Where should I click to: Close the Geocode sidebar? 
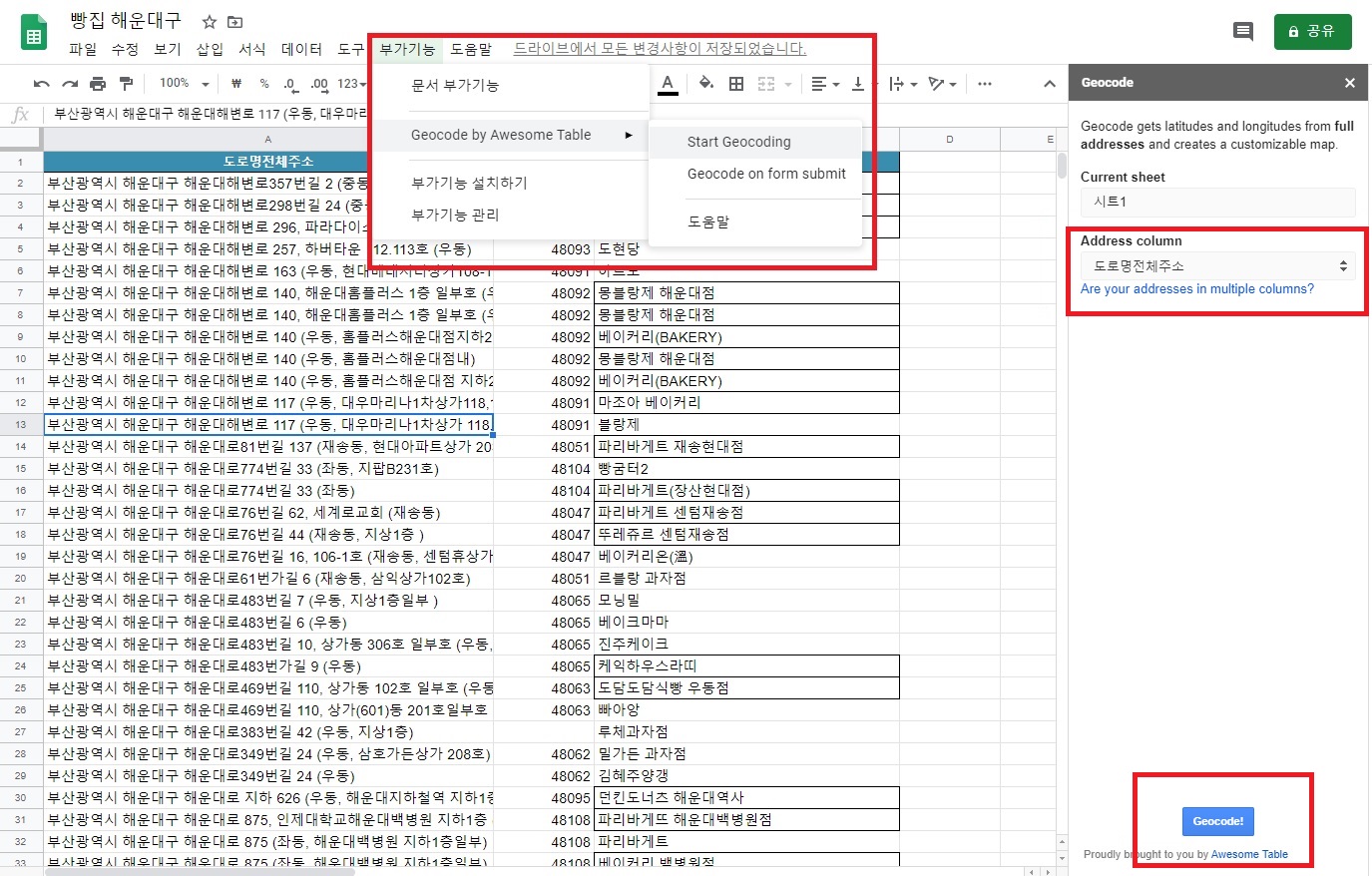point(1350,83)
